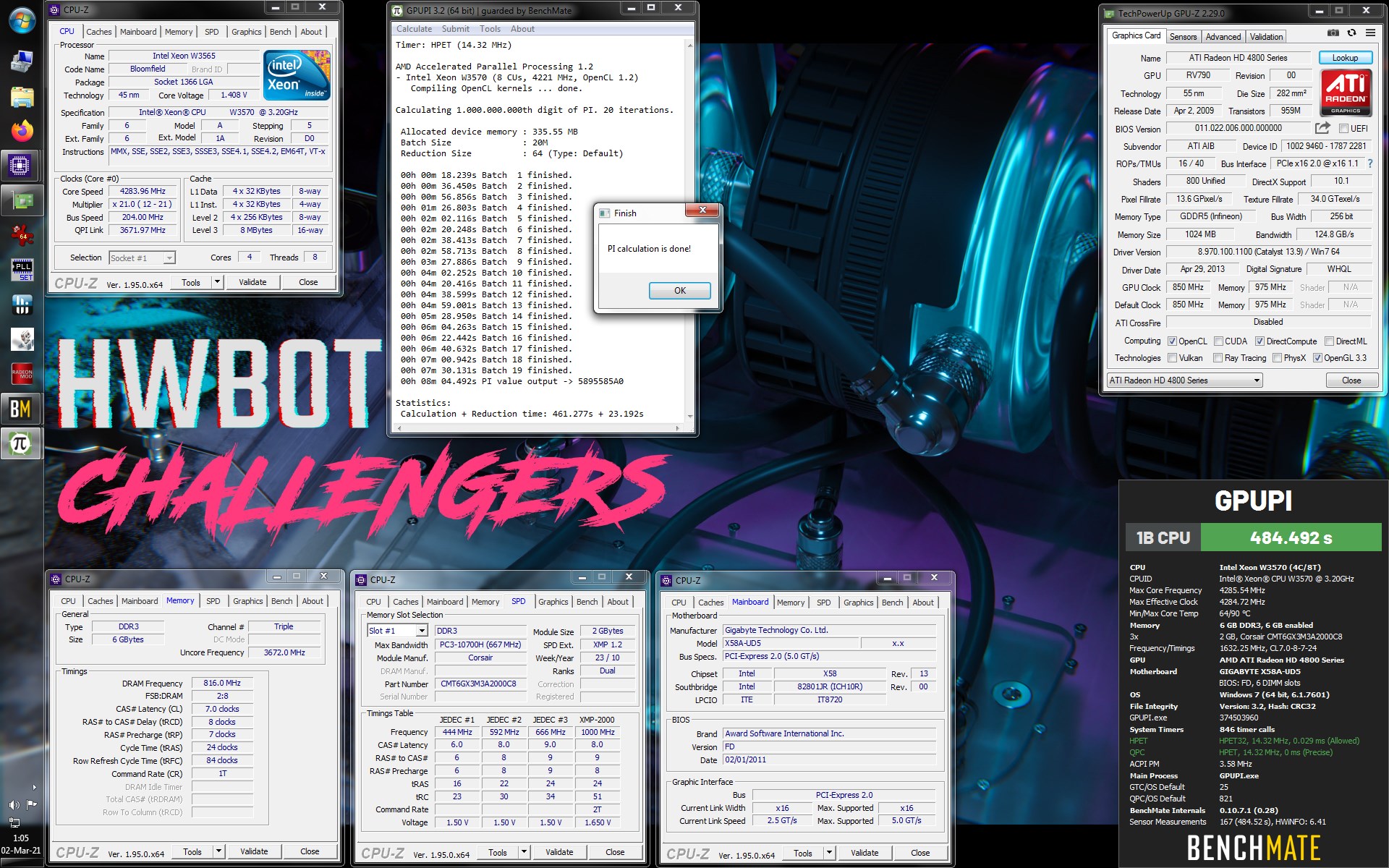Switch to the GPU-Z Sensors tab
This screenshot has height=868, width=1389.
point(1183,37)
